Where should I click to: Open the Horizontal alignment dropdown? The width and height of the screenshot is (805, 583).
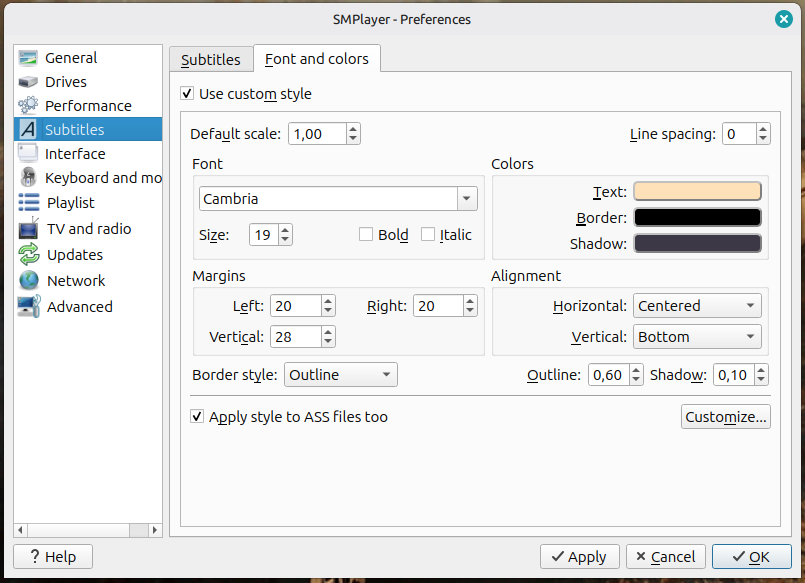(697, 306)
